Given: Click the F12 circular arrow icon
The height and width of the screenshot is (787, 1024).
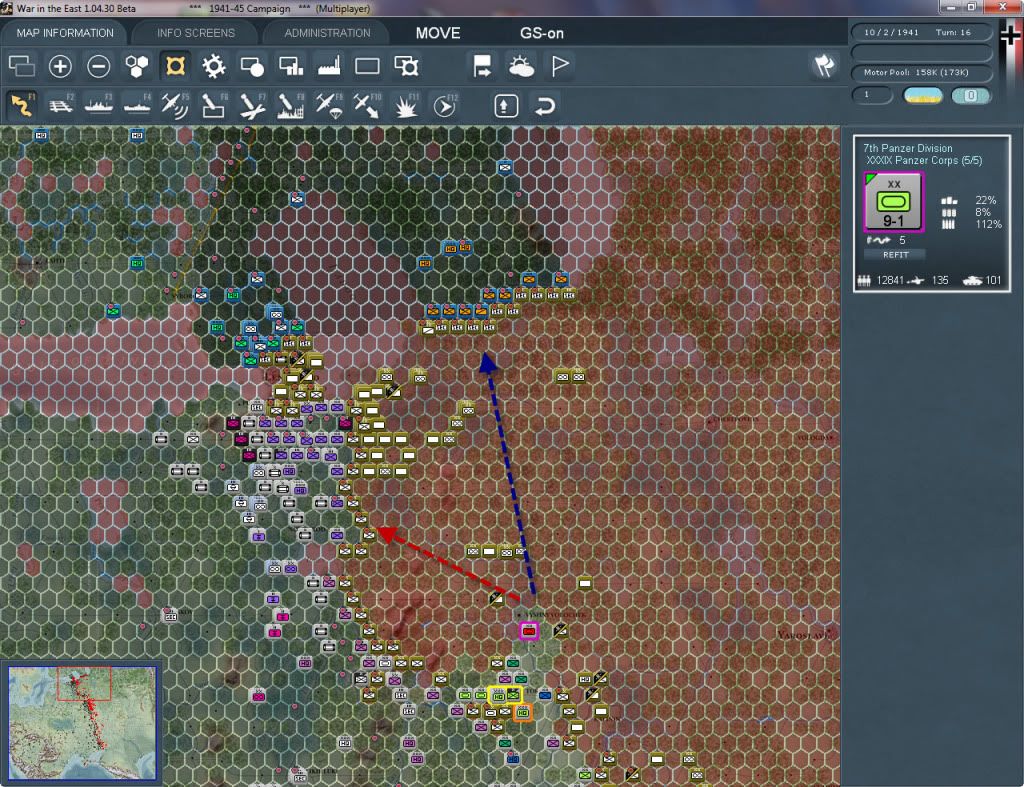Looking at the screenshot, I should tap(445, 106).
